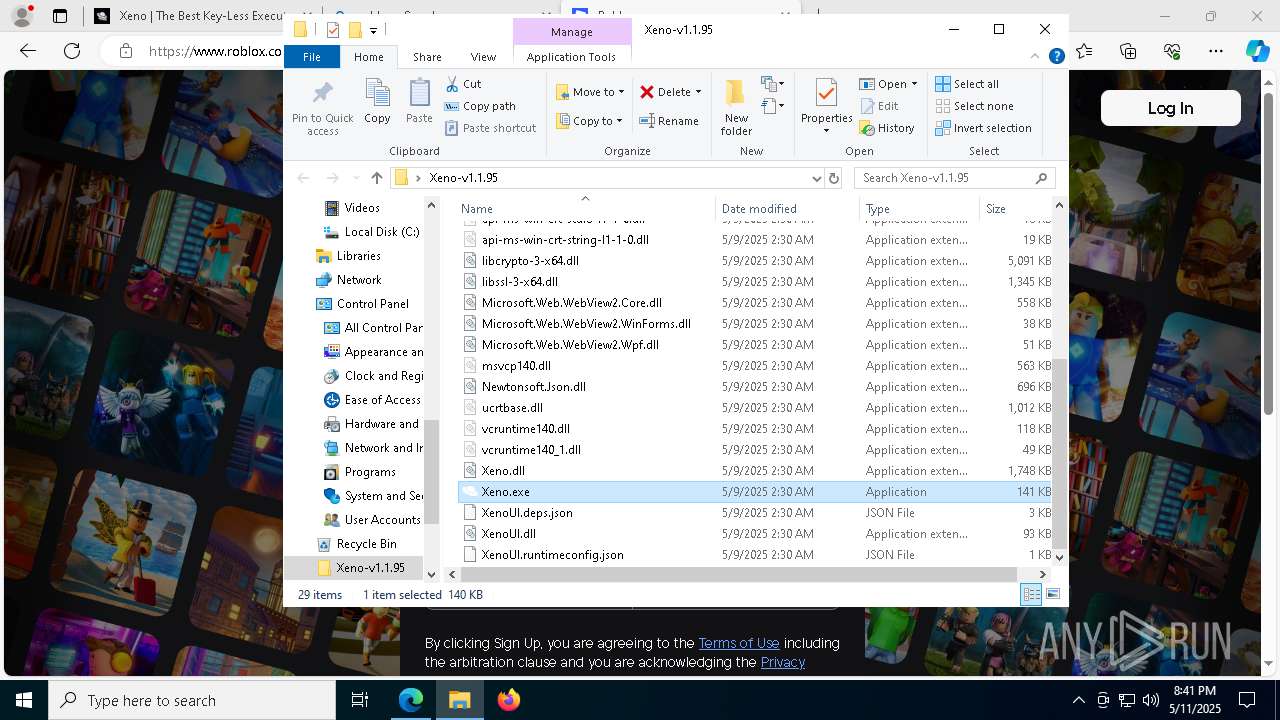Expand the Delete dropdown arrow
The image size is (1280, 720).
pyautogui.click(x=698, y=92)
